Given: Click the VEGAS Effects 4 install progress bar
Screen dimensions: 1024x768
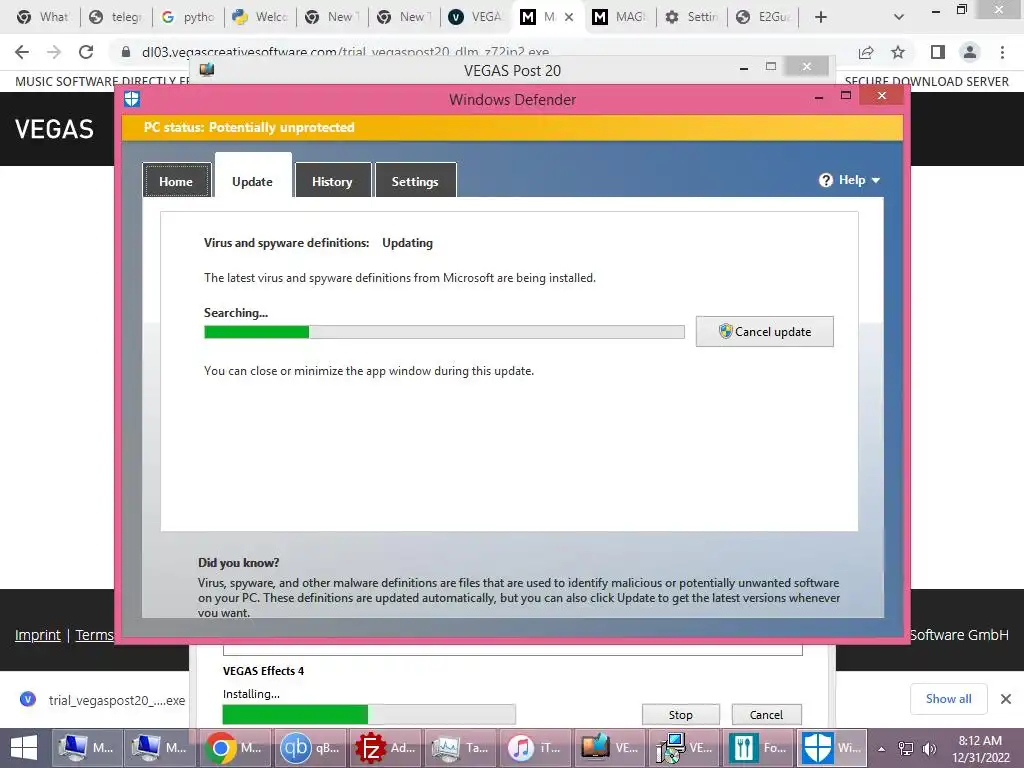Looking at the screenshot, I should tap(369, 714).
